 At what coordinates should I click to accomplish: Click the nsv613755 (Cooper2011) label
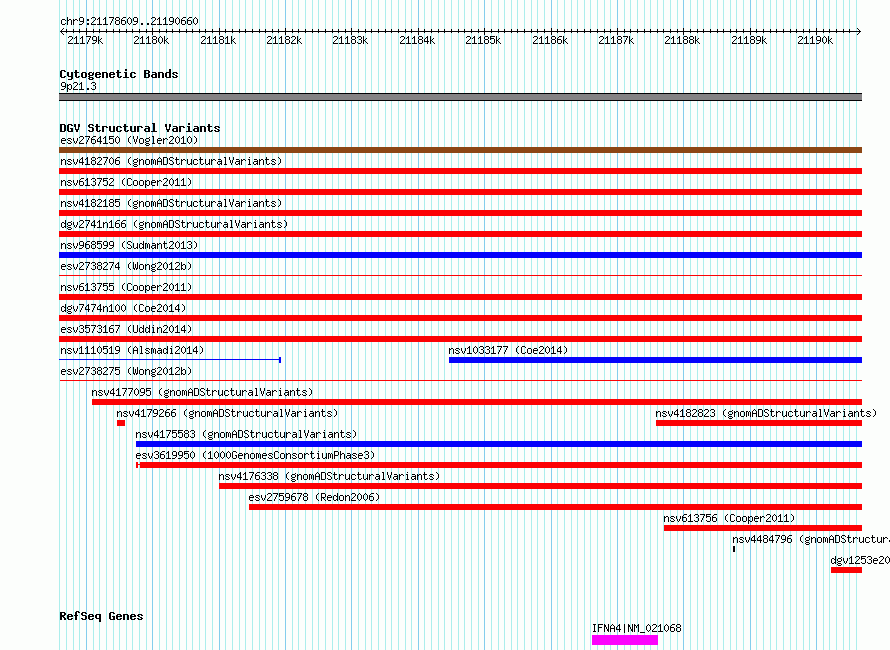tap(126, 287)
